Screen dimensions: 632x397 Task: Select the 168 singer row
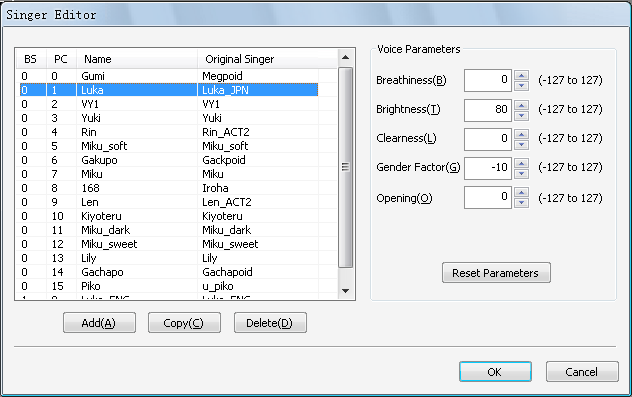point(169,188)
